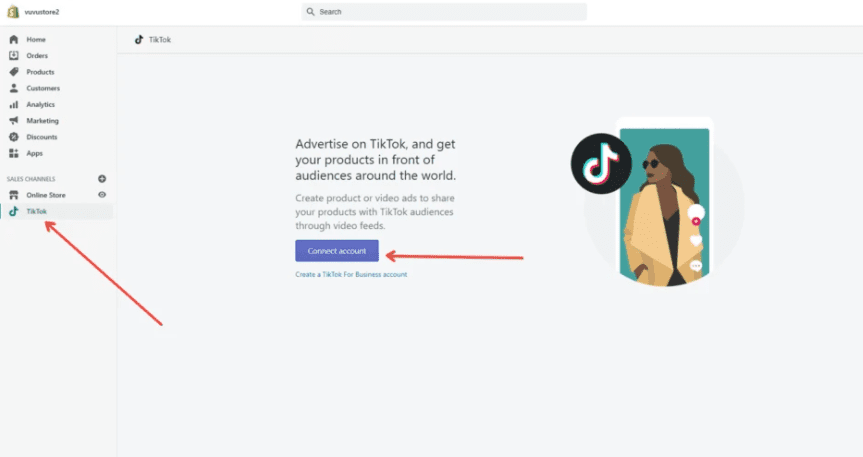Screen dimensions: 863x457
Task: Open the Products section
Action: coord(40,72)
